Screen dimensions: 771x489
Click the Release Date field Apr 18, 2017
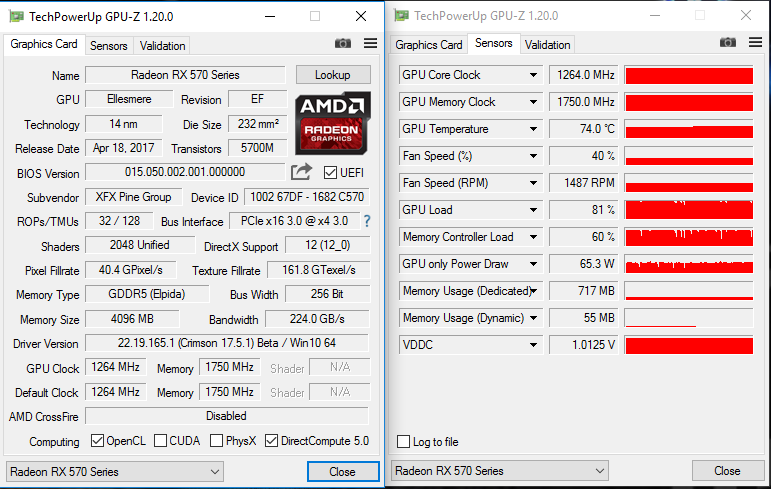(123, 148)
